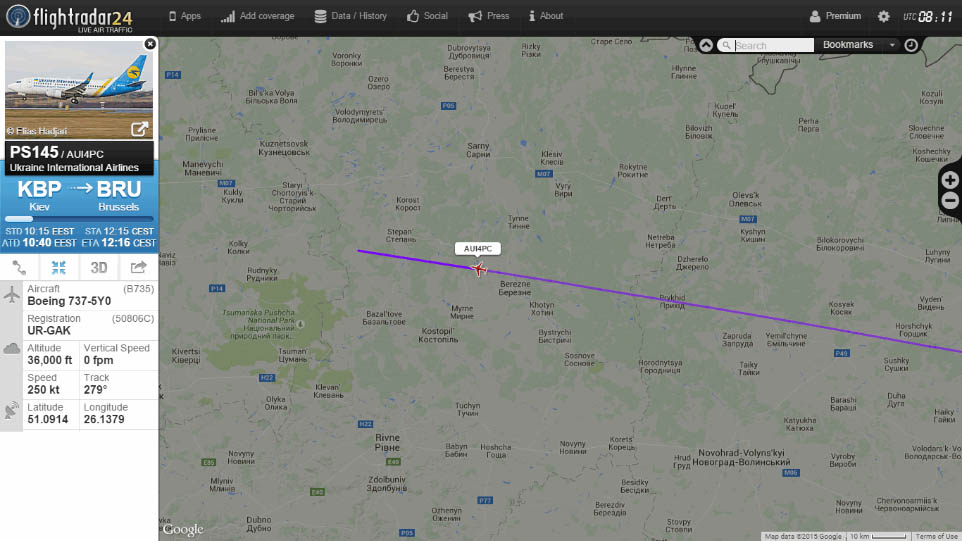
Task: Expand the Bookmarks dropdown
Action: [858, 45]
